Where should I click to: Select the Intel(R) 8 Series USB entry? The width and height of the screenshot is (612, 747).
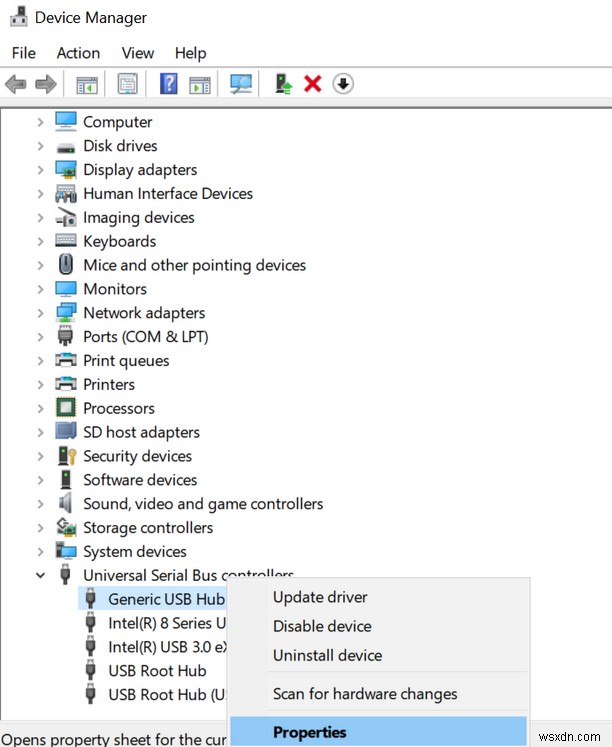coord(167,623)
